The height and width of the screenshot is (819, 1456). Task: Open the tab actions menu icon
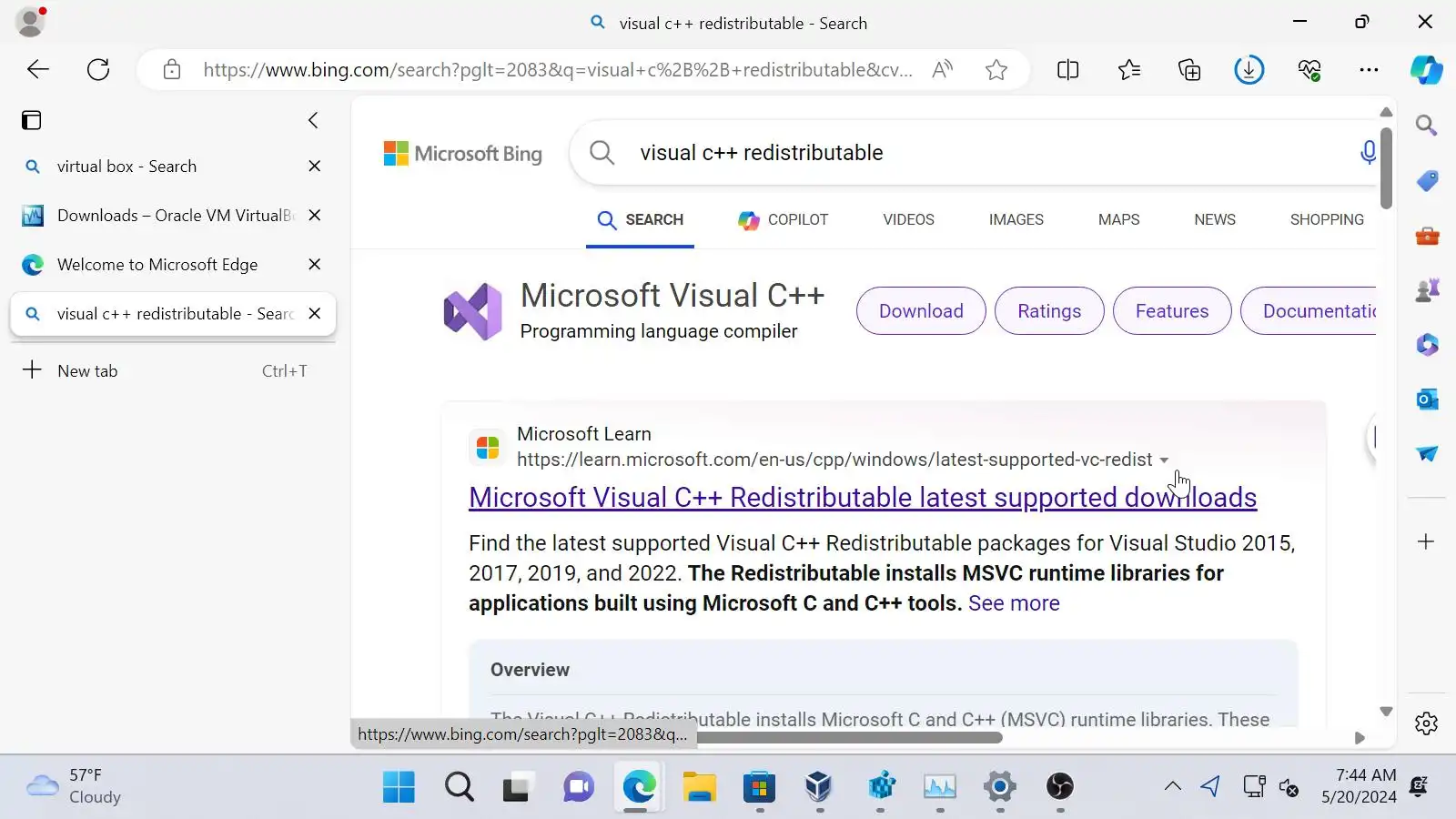tap(32, 120)
